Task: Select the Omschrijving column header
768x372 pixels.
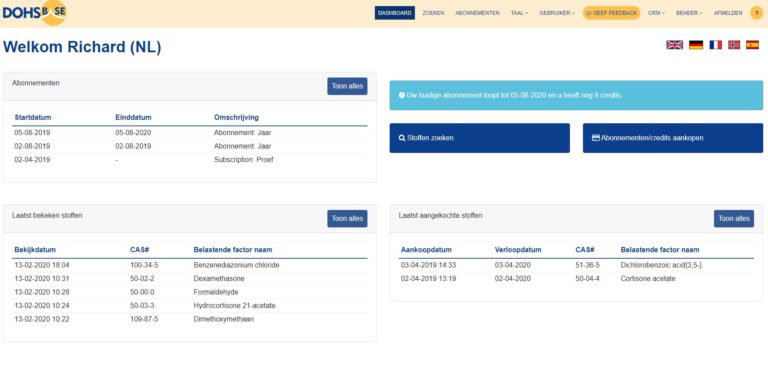Action: tap(237, 117)
